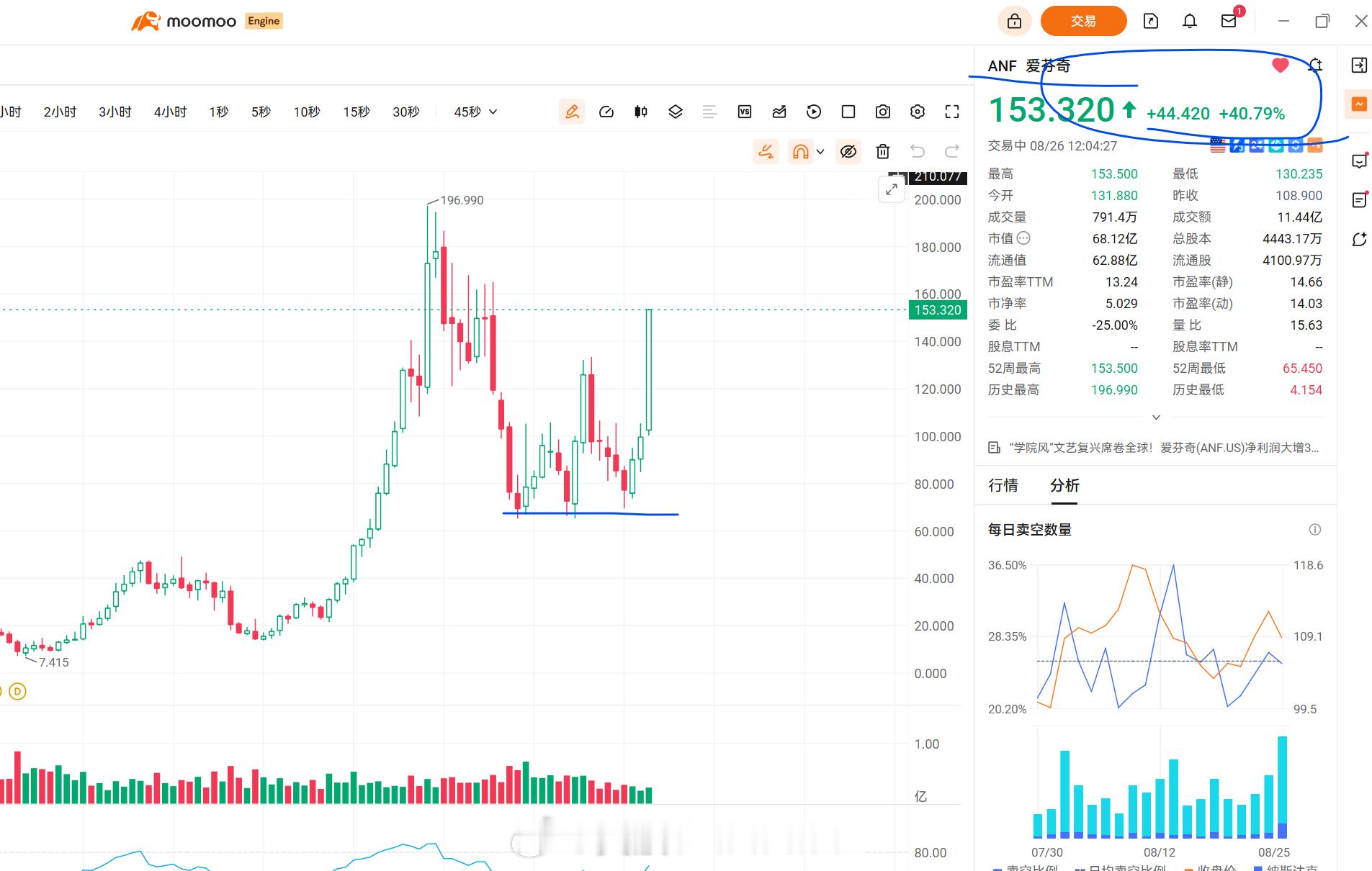Open the AI chat sidebar icon

point(1359,239)
